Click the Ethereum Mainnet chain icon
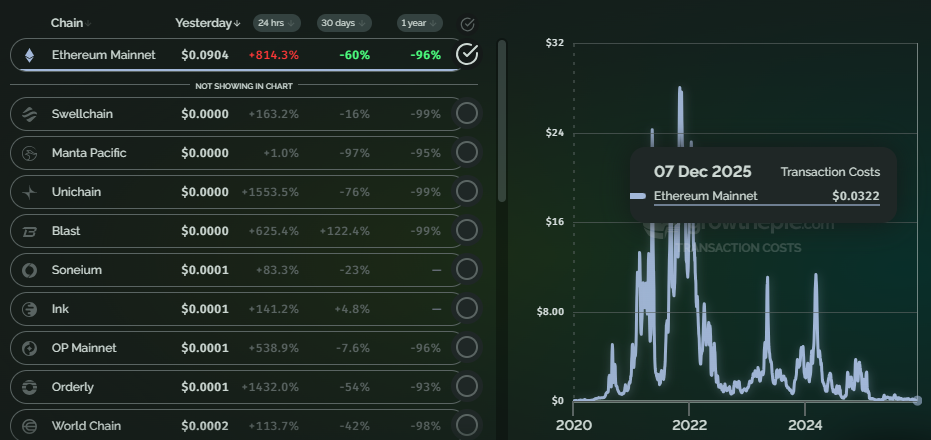931x440 pixels. [x=30, y=55]
